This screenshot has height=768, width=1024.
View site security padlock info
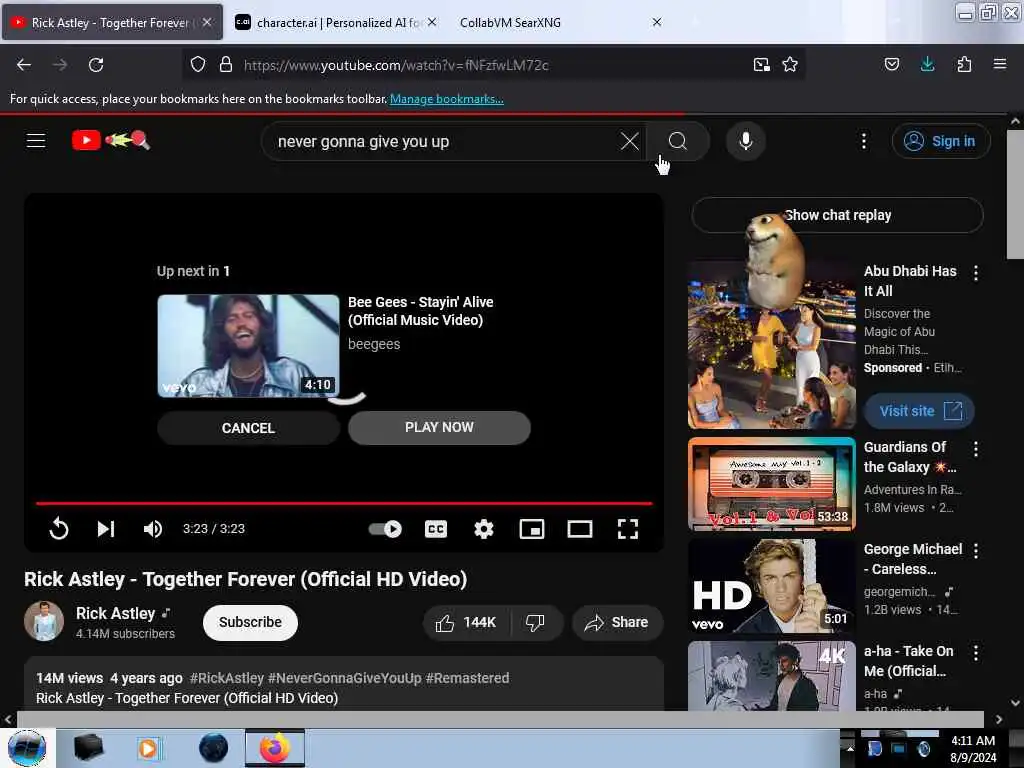(226, 65)
